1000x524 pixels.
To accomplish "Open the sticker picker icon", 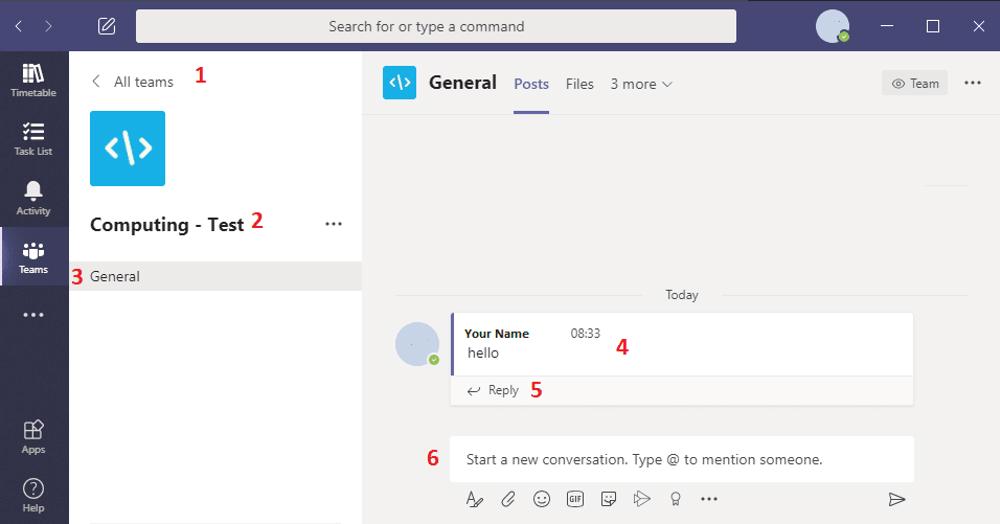I will click(608, 499).
